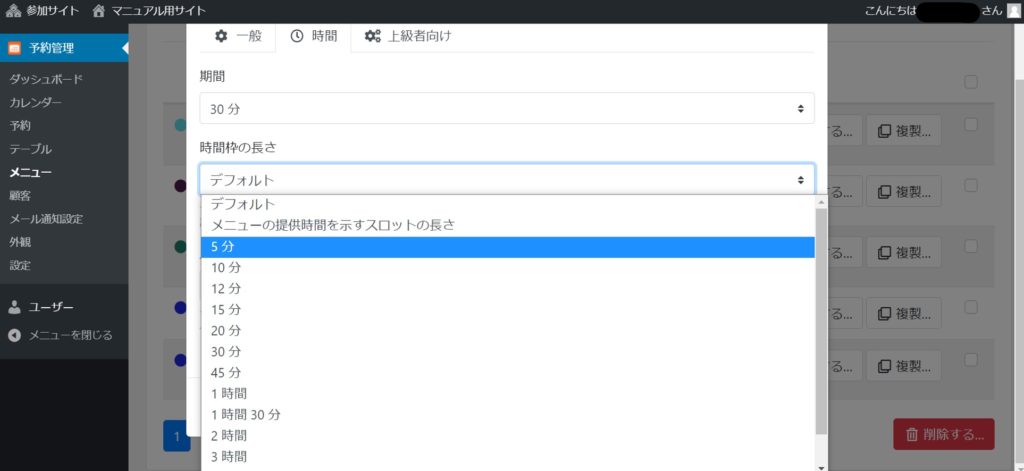Click the home icon beside マニュアル用サイト
This screenshot has height=471, width=1024.
click(98, 11)
